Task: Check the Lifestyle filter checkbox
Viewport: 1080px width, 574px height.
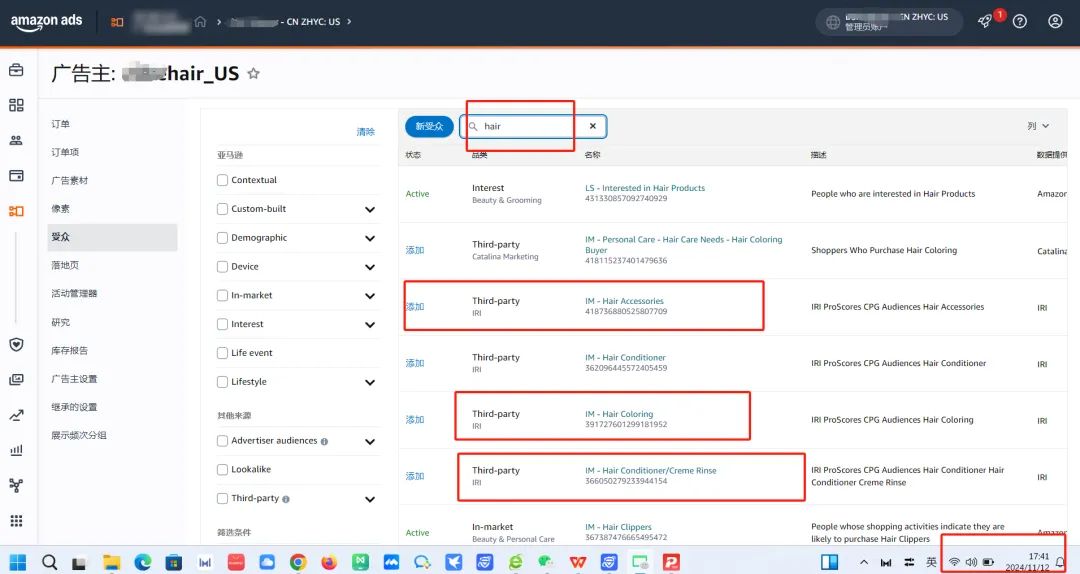Action: 222,382
